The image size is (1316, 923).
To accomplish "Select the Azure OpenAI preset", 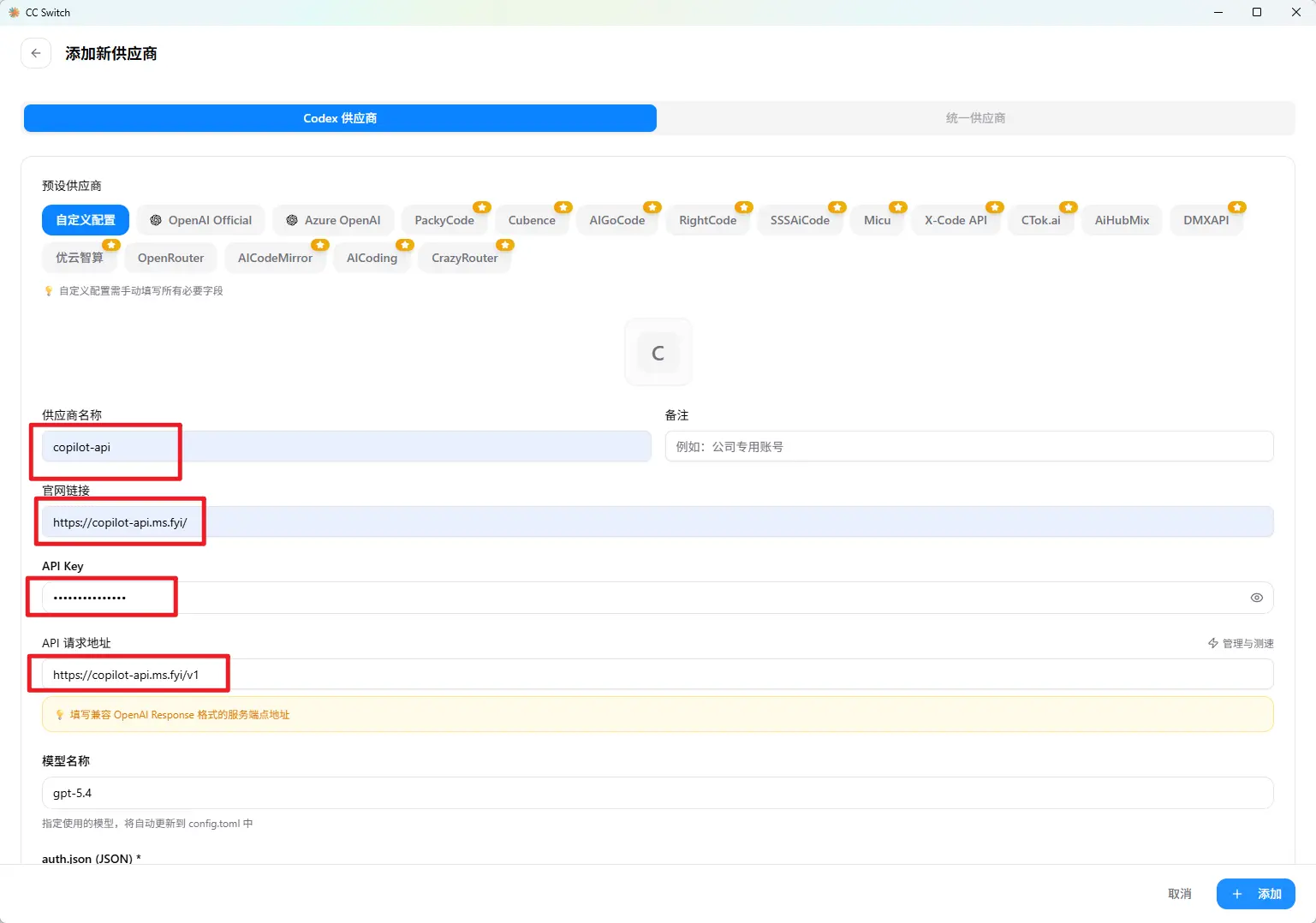I will (x=333, y=220).
